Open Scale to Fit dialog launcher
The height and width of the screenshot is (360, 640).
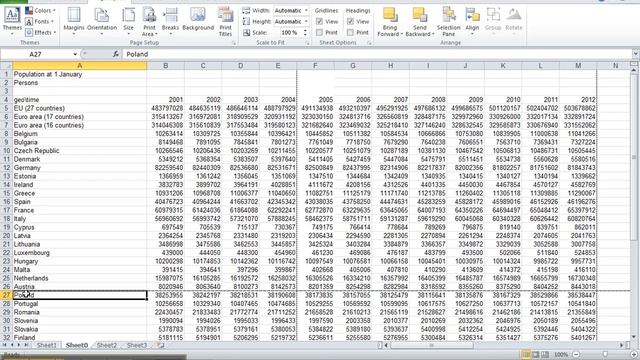[307, 43]
